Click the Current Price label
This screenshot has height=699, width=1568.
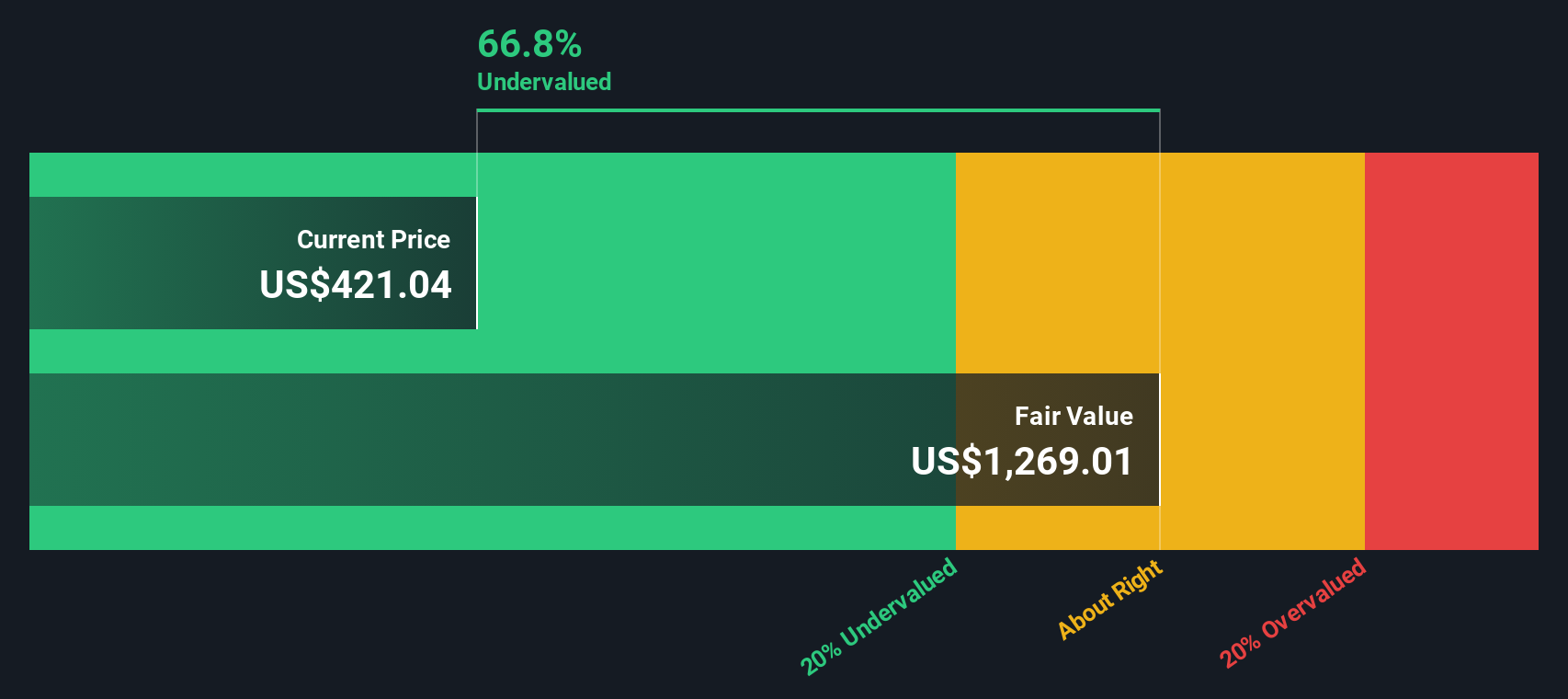(373, 239)
